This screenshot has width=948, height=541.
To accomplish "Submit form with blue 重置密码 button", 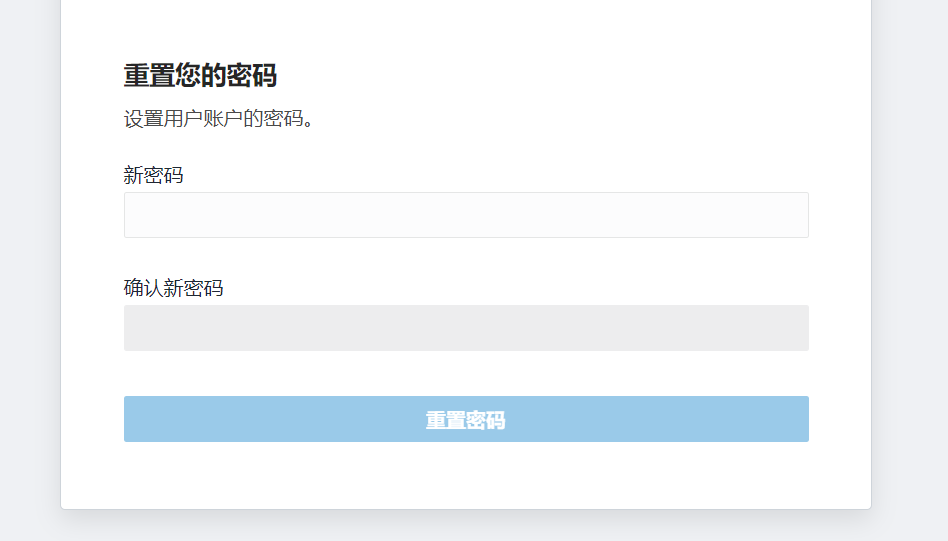I will coord(466,419).
